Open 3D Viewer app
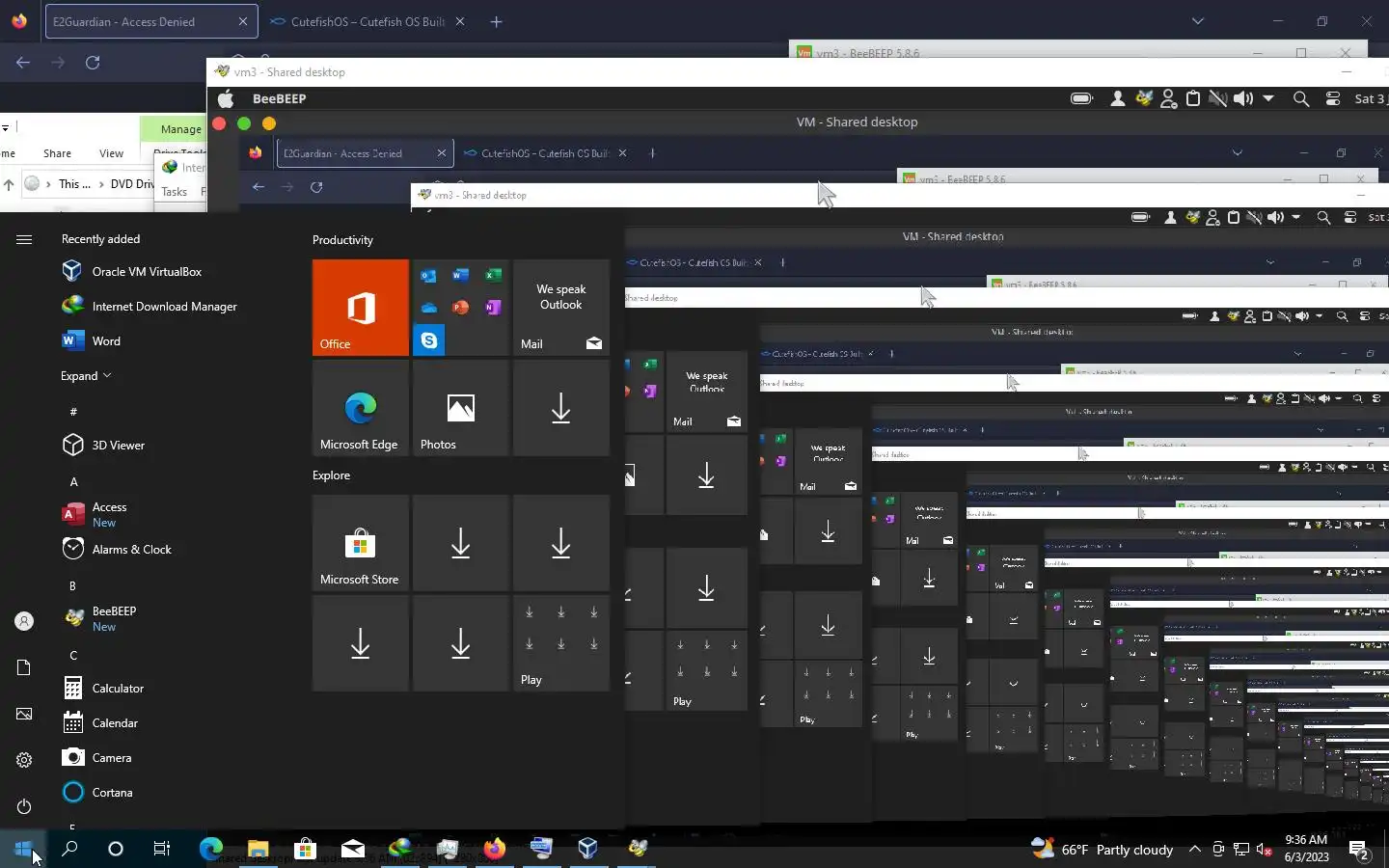 [103, 445]
